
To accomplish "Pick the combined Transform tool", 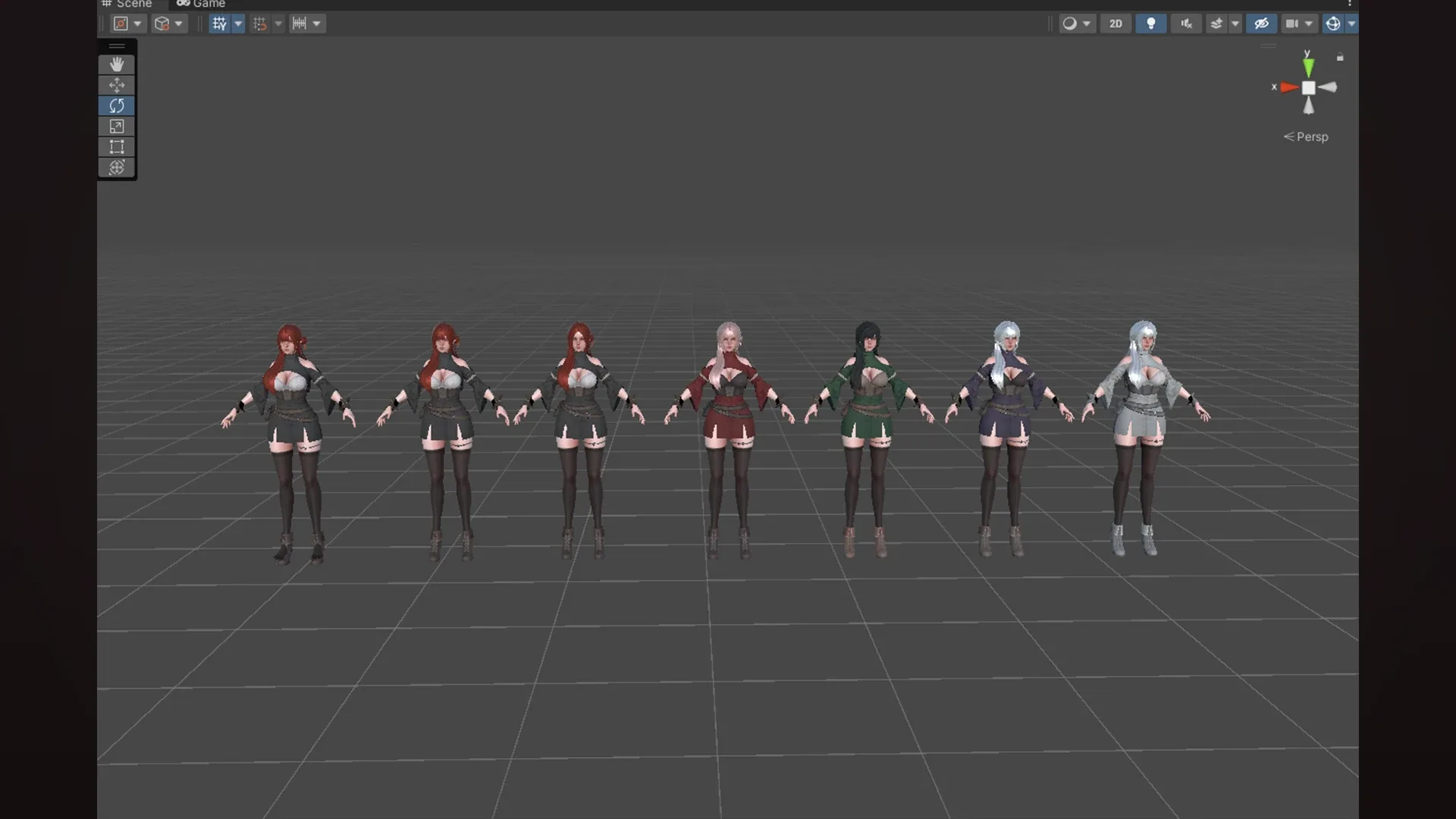I will pyautogui.click(x=116, y=167).
